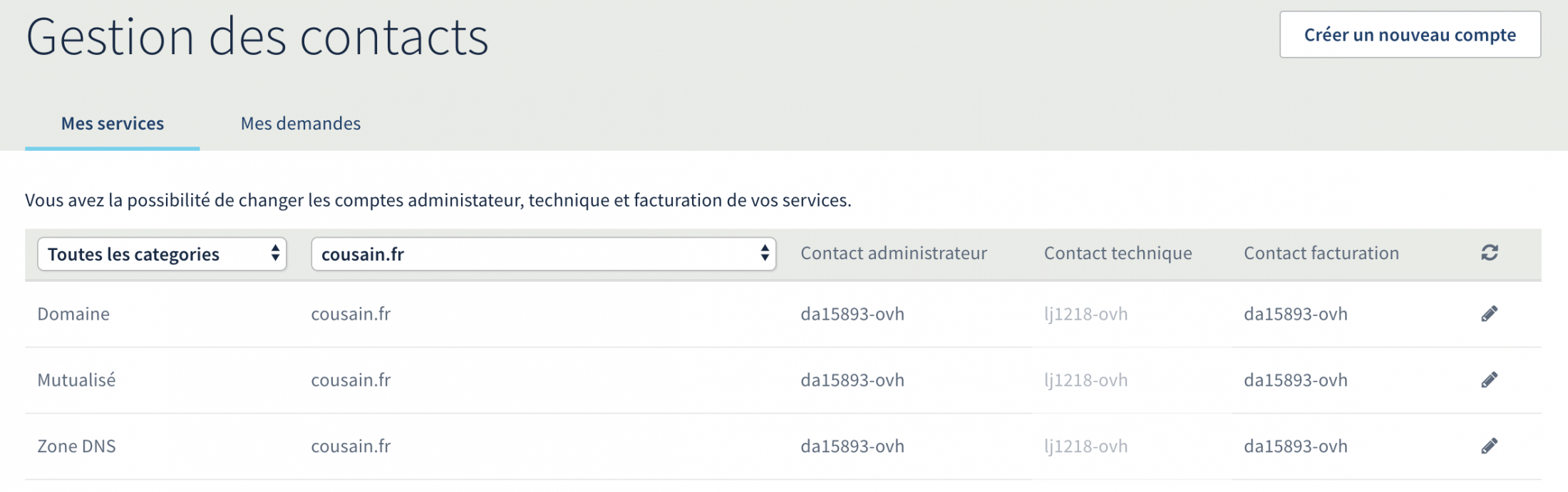This screenshot has width=1568, height=492.
Task: Click the Domaine category cell
Action: tap(73, 314)
